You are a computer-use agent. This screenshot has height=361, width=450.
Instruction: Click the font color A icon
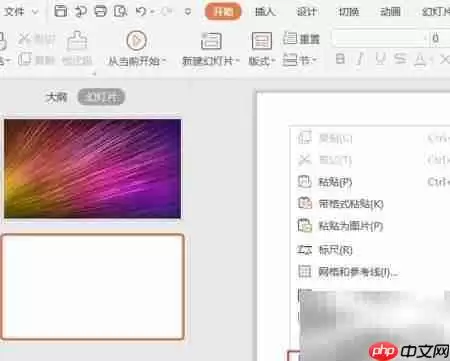420,60
